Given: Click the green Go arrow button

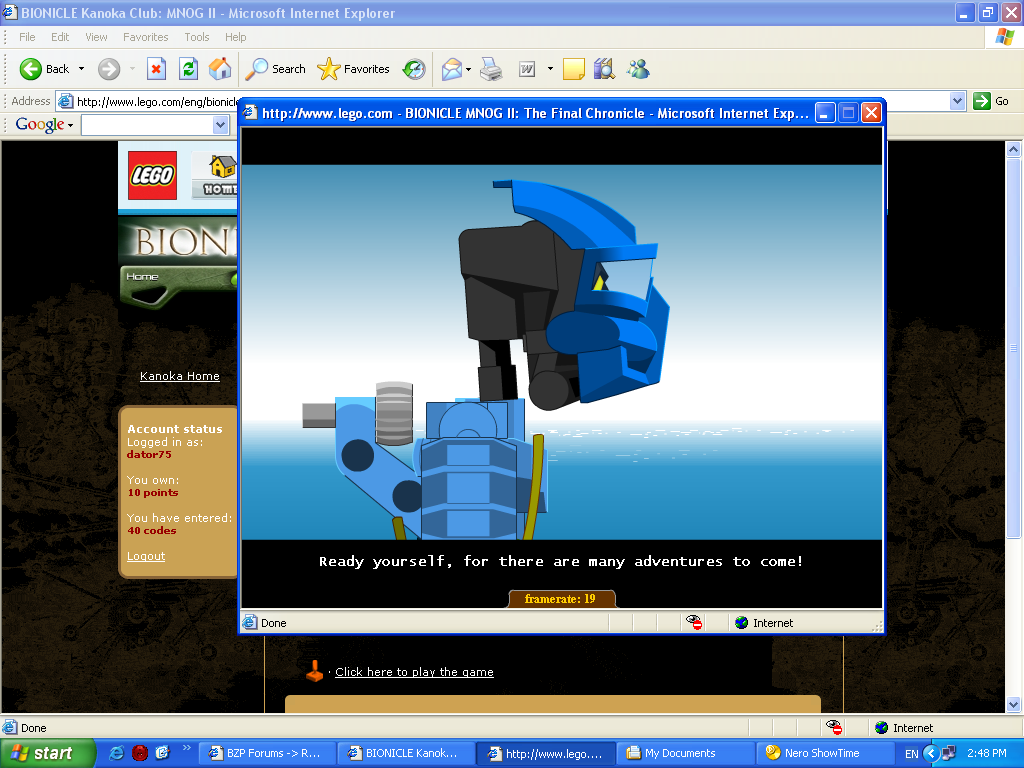Looking at the screenshot, I should 982,101.
